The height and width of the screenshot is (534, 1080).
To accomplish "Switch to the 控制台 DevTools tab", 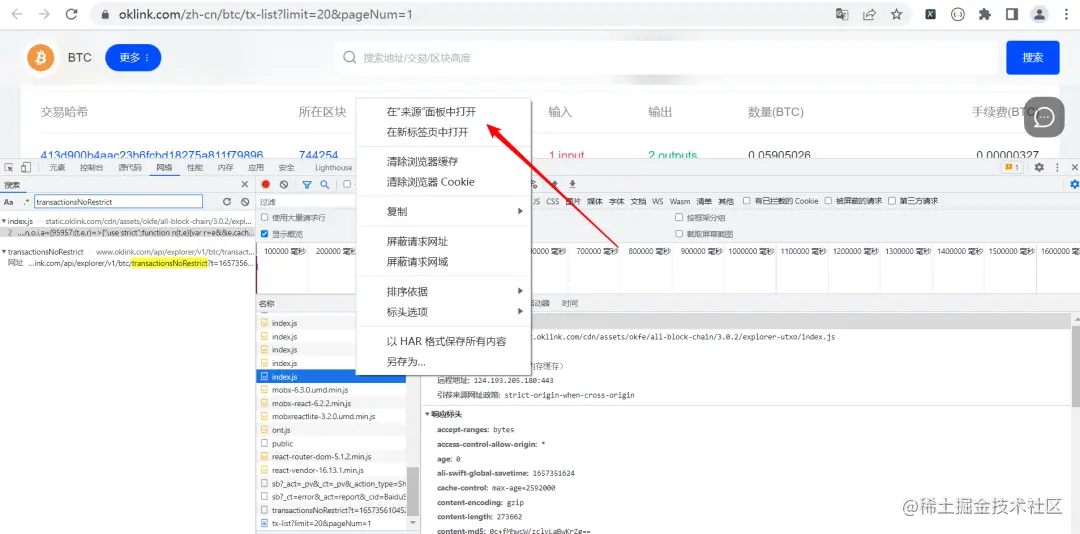I will click(x=92, y=167).
